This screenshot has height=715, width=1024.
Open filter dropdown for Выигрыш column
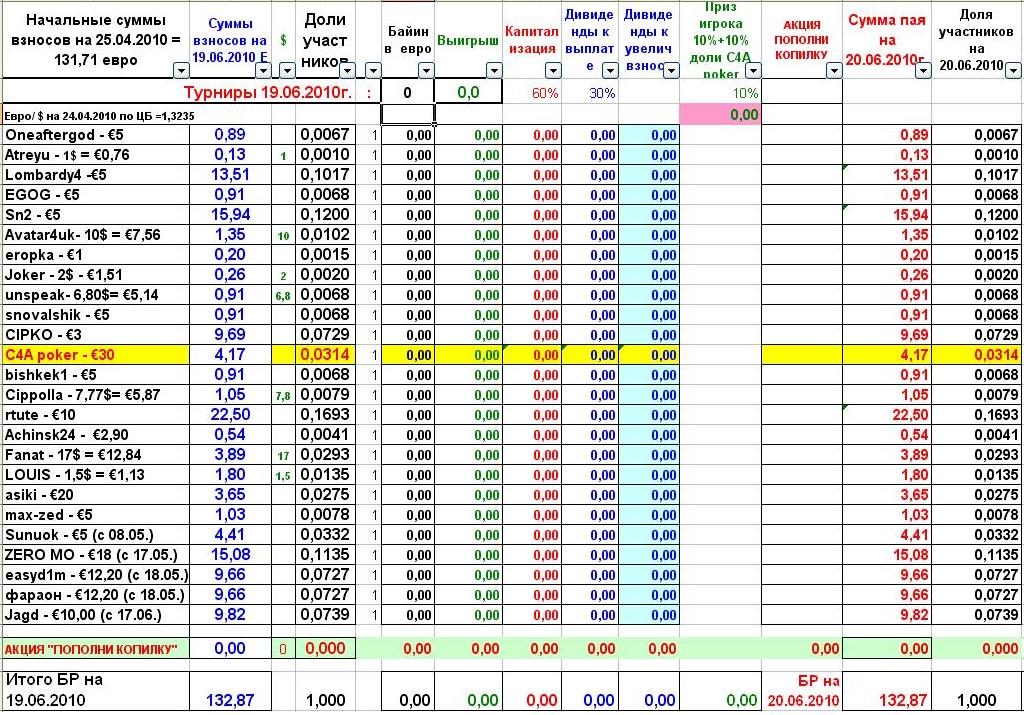click(x=494, y=70)
